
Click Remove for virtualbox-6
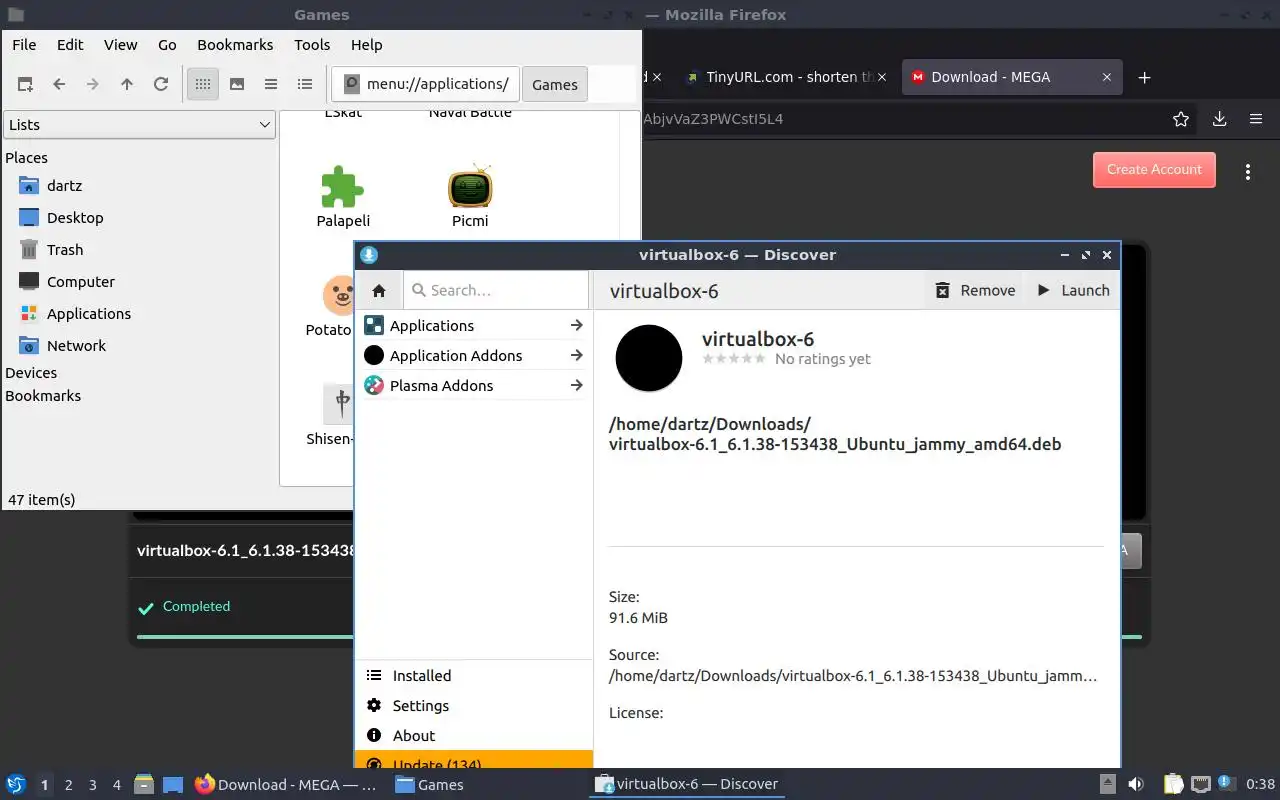[x=975, y=290]
